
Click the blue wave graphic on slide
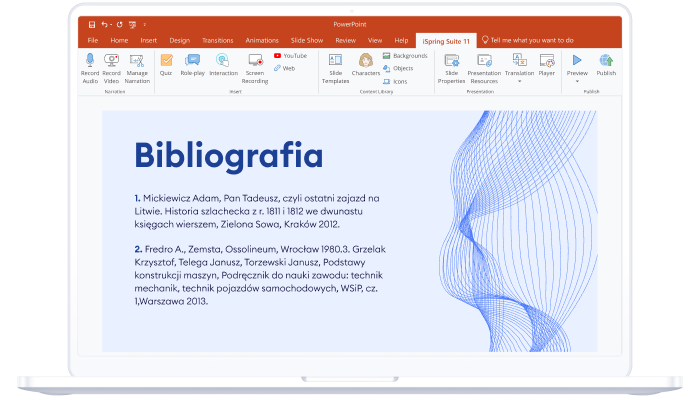click(x=518, y=231)
